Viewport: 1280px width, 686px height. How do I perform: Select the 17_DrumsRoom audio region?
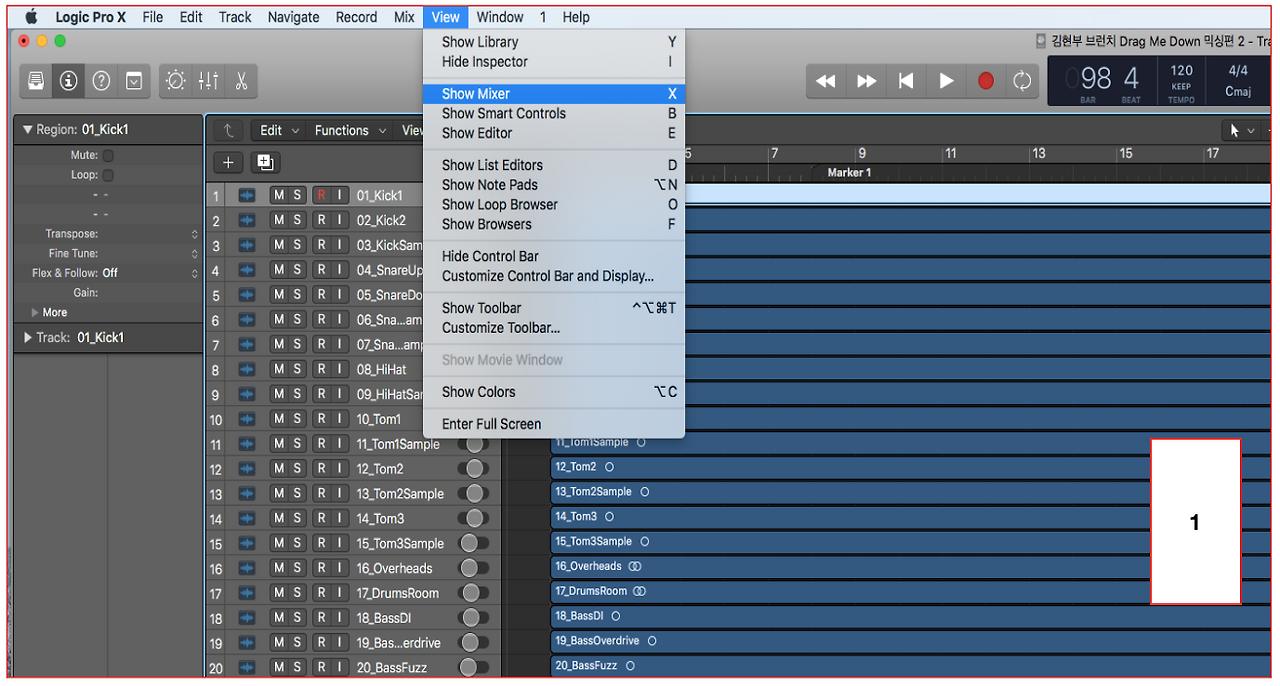pyautogui.click(x=910, y=592)
